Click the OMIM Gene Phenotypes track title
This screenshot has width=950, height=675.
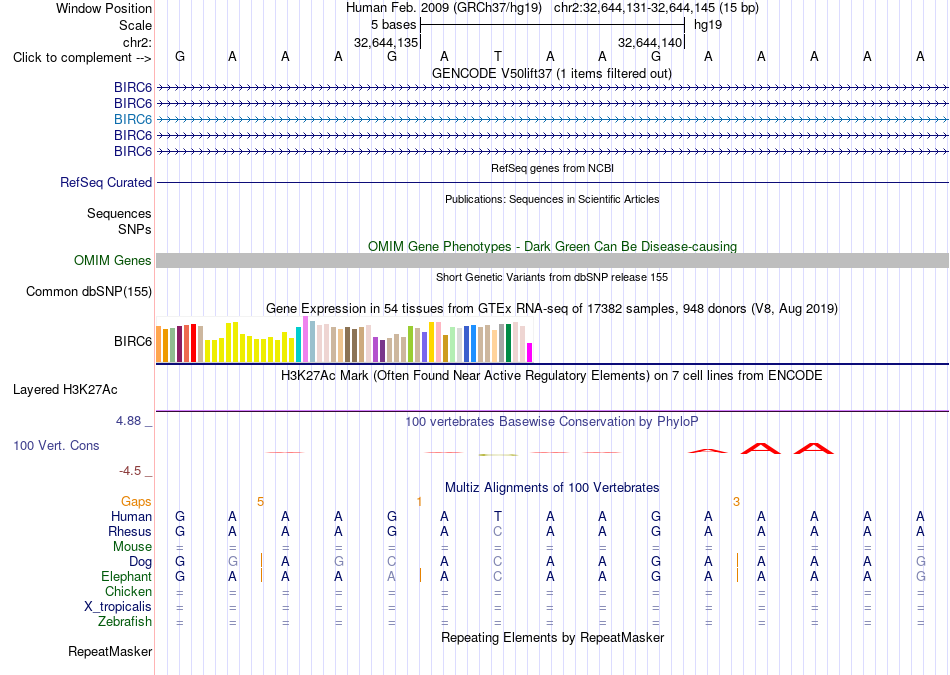552,247
